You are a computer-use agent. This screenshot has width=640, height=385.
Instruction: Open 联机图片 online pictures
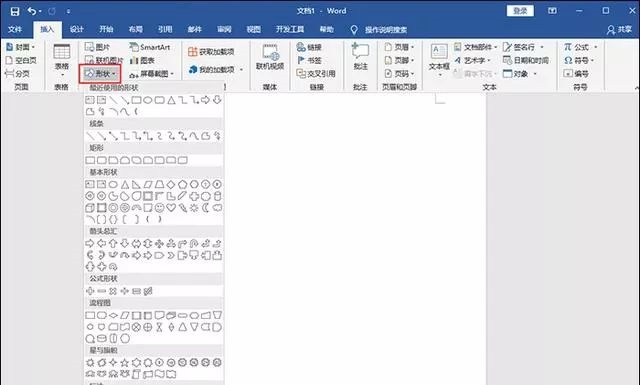click(104, 60)
